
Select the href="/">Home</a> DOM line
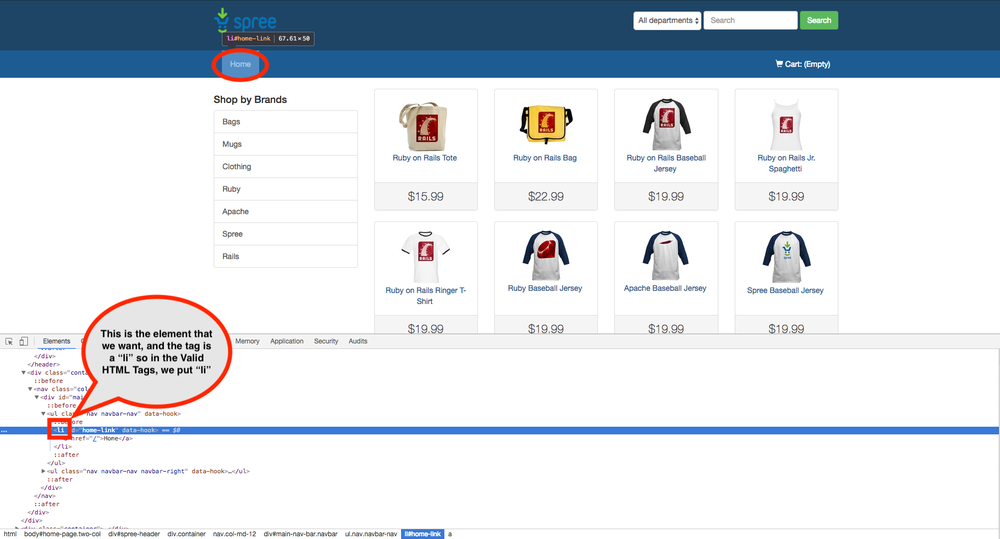pyautogui.click(x=98, y=438)
